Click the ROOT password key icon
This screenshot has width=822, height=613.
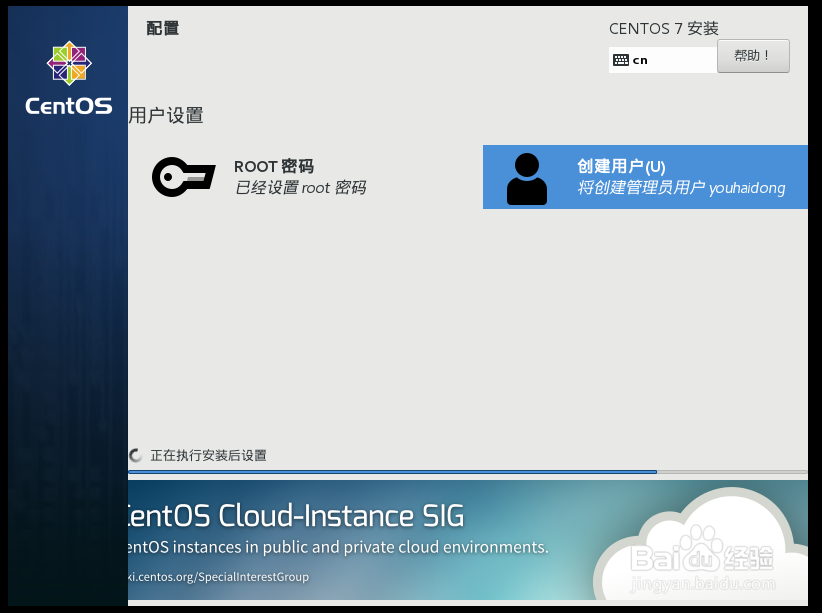pyautogui.click(x=183, y=177)
